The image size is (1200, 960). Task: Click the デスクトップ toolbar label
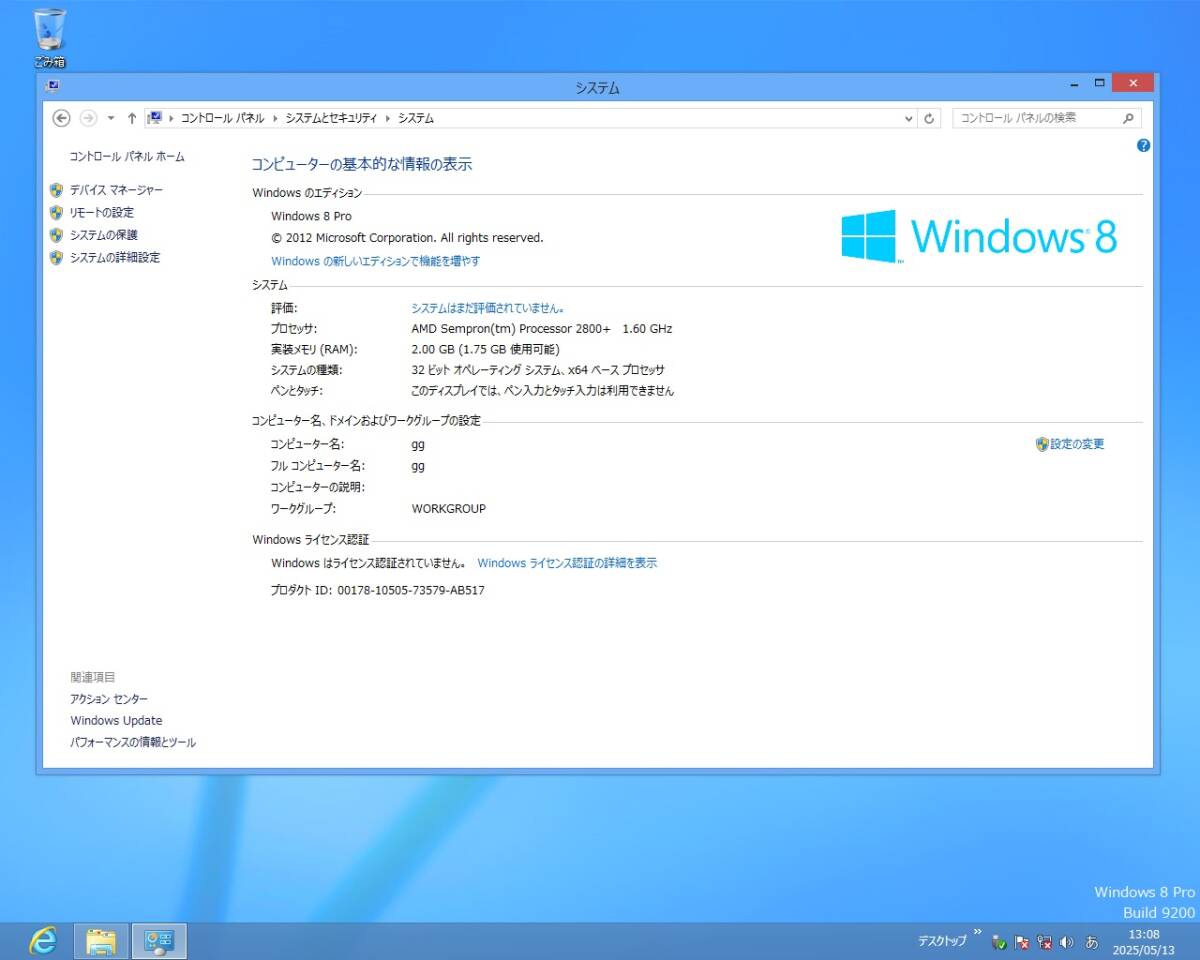pos(943,941)
